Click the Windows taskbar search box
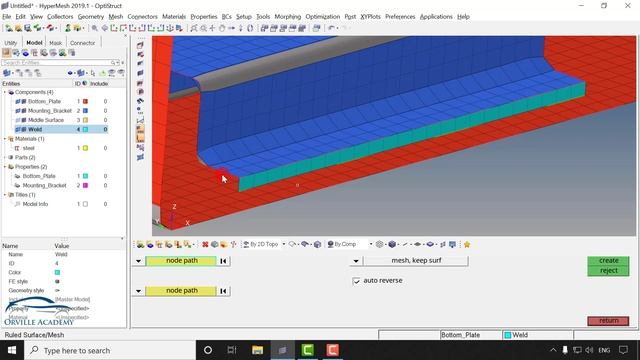640x360 pixels. click(110, 350)
